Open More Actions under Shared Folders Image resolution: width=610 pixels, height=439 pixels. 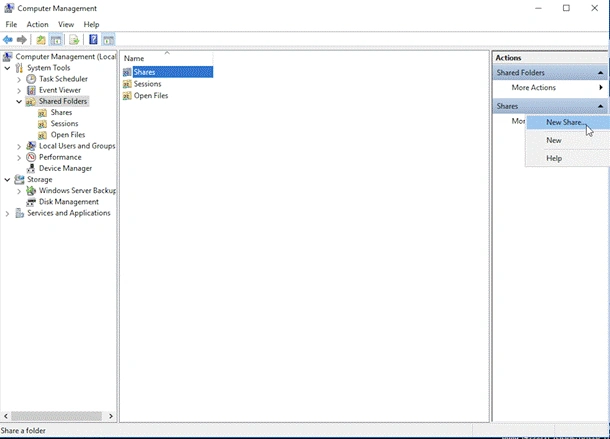550,88
